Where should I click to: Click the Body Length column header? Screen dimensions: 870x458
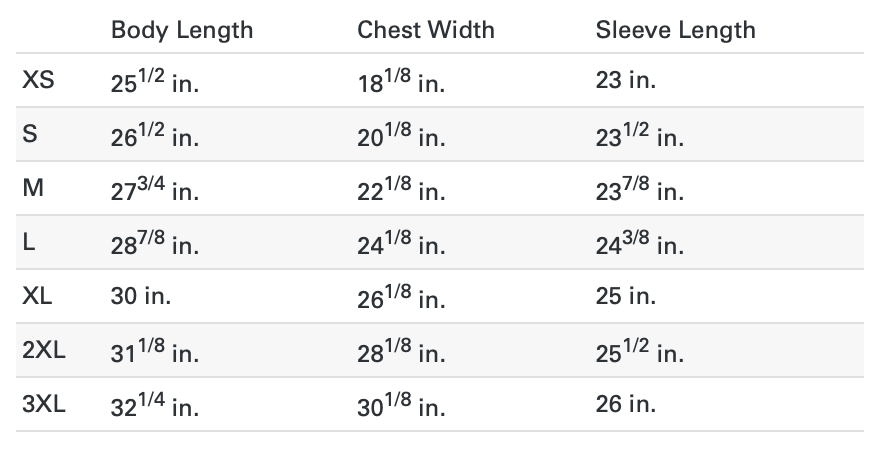tap(182, 30)
